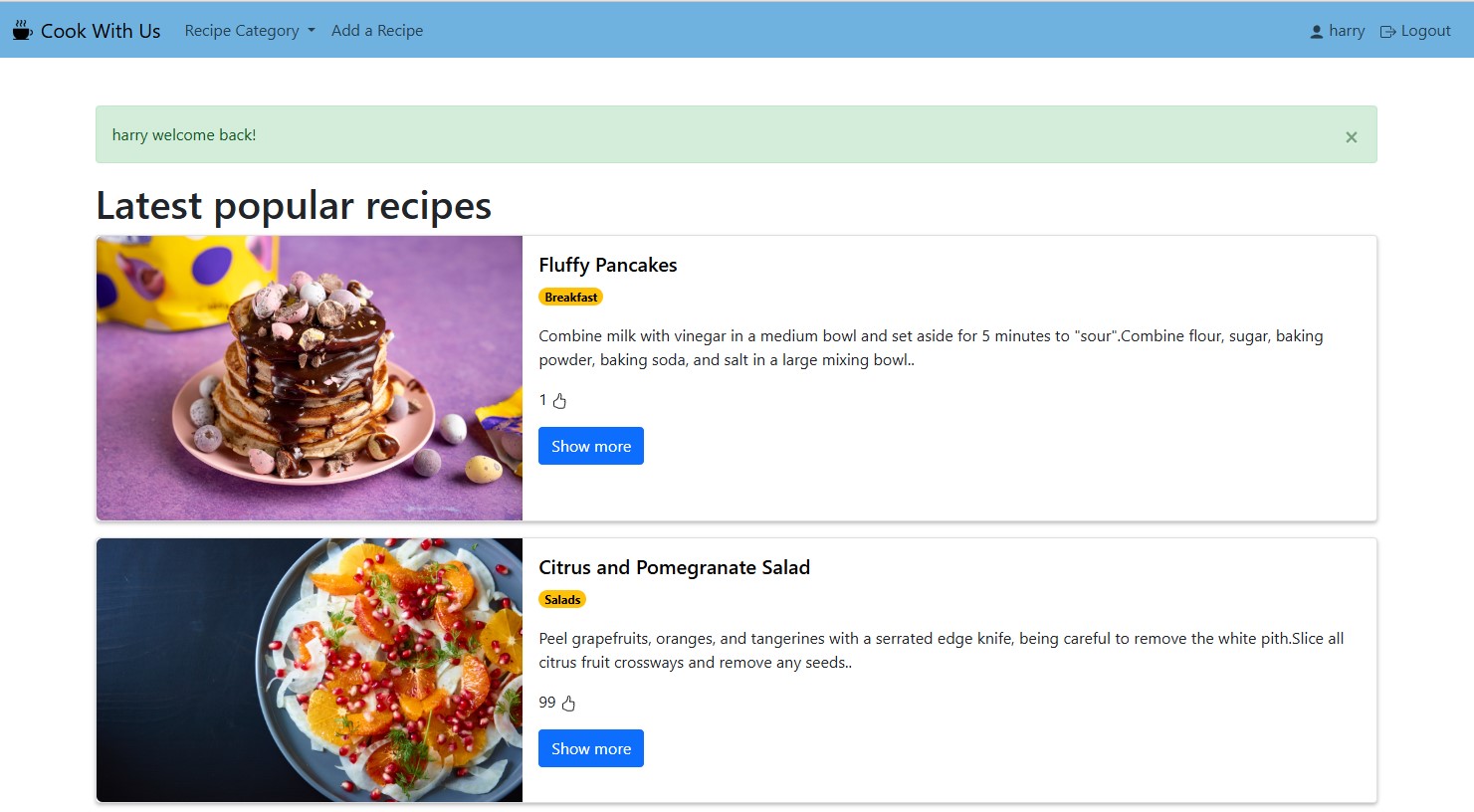The image size is (1474, 812).
Task: Click the user profile icon beside harry
Action: point(1316,32)
